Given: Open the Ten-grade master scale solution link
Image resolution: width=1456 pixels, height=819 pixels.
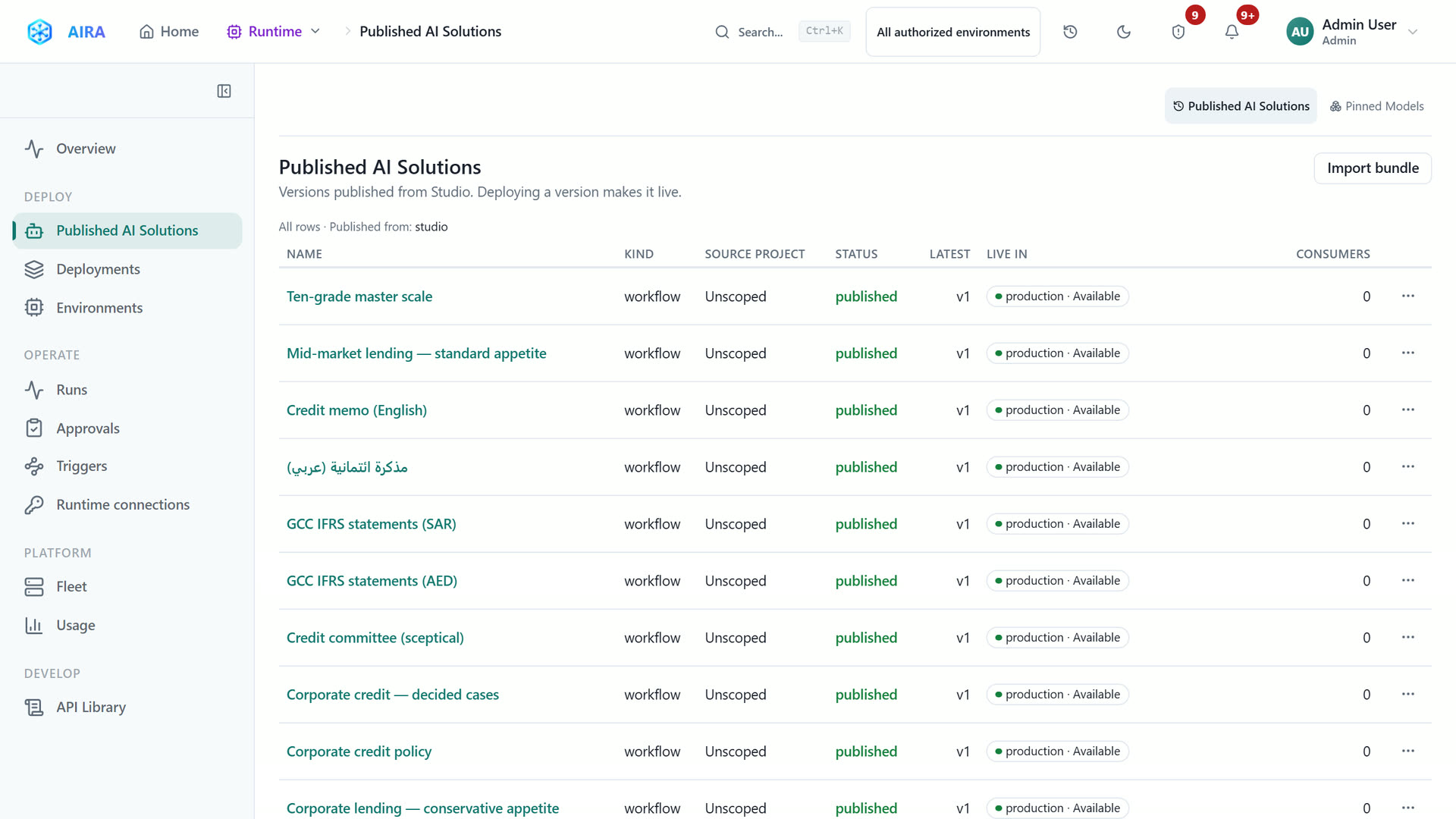Looking at the screenshot, I should coord(359,297).
